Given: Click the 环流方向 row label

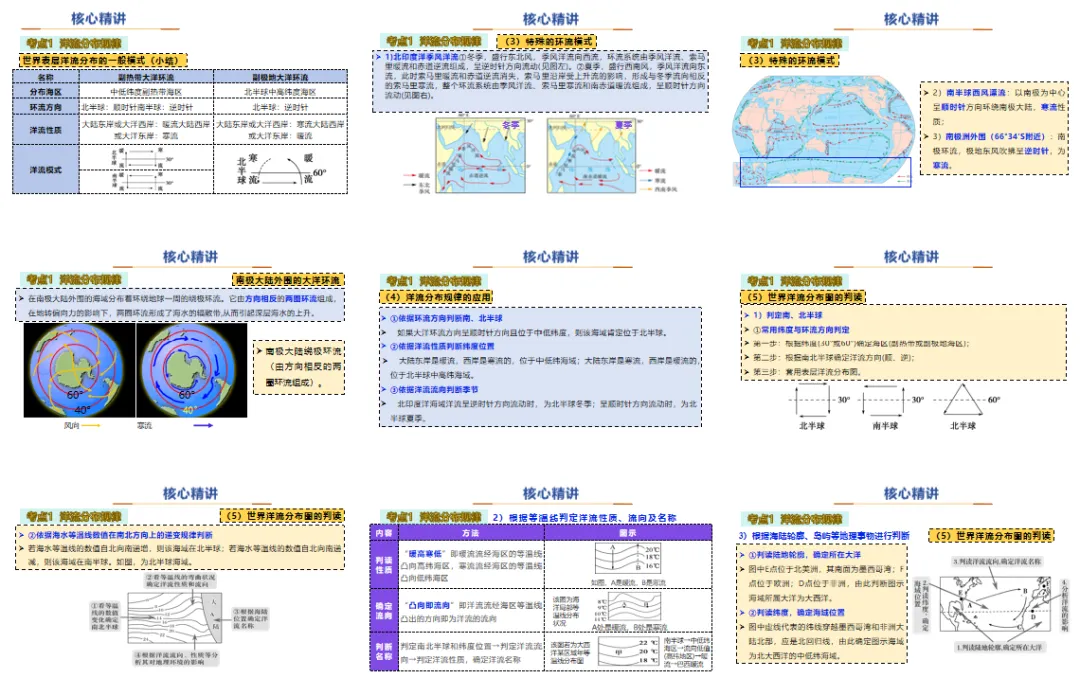Looking at the screenshot, I should click(45, 107).
